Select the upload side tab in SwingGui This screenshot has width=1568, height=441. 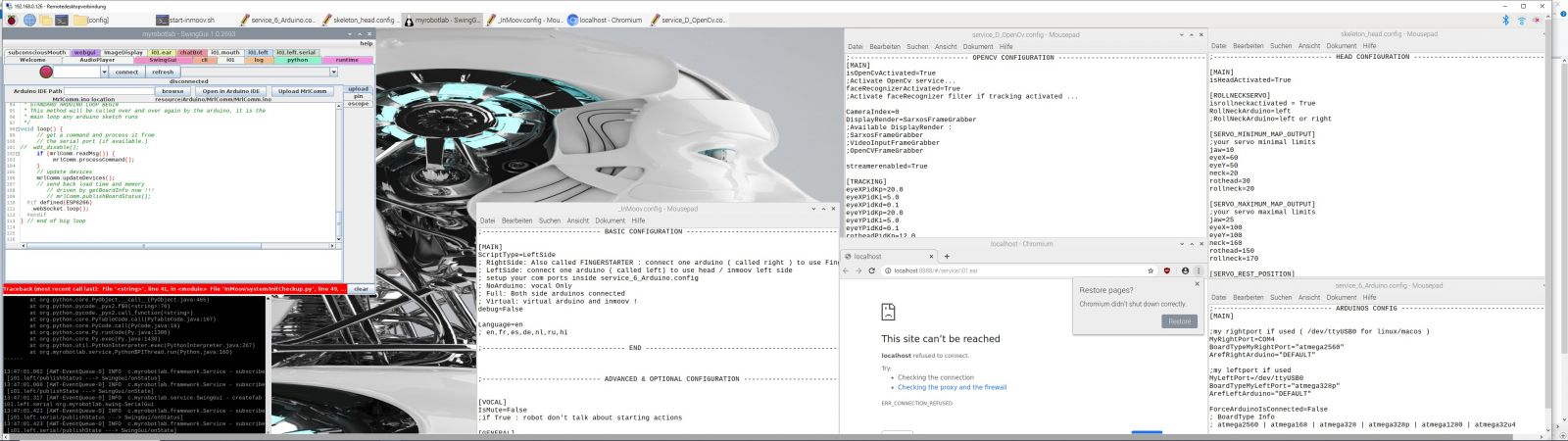[358, 89]
